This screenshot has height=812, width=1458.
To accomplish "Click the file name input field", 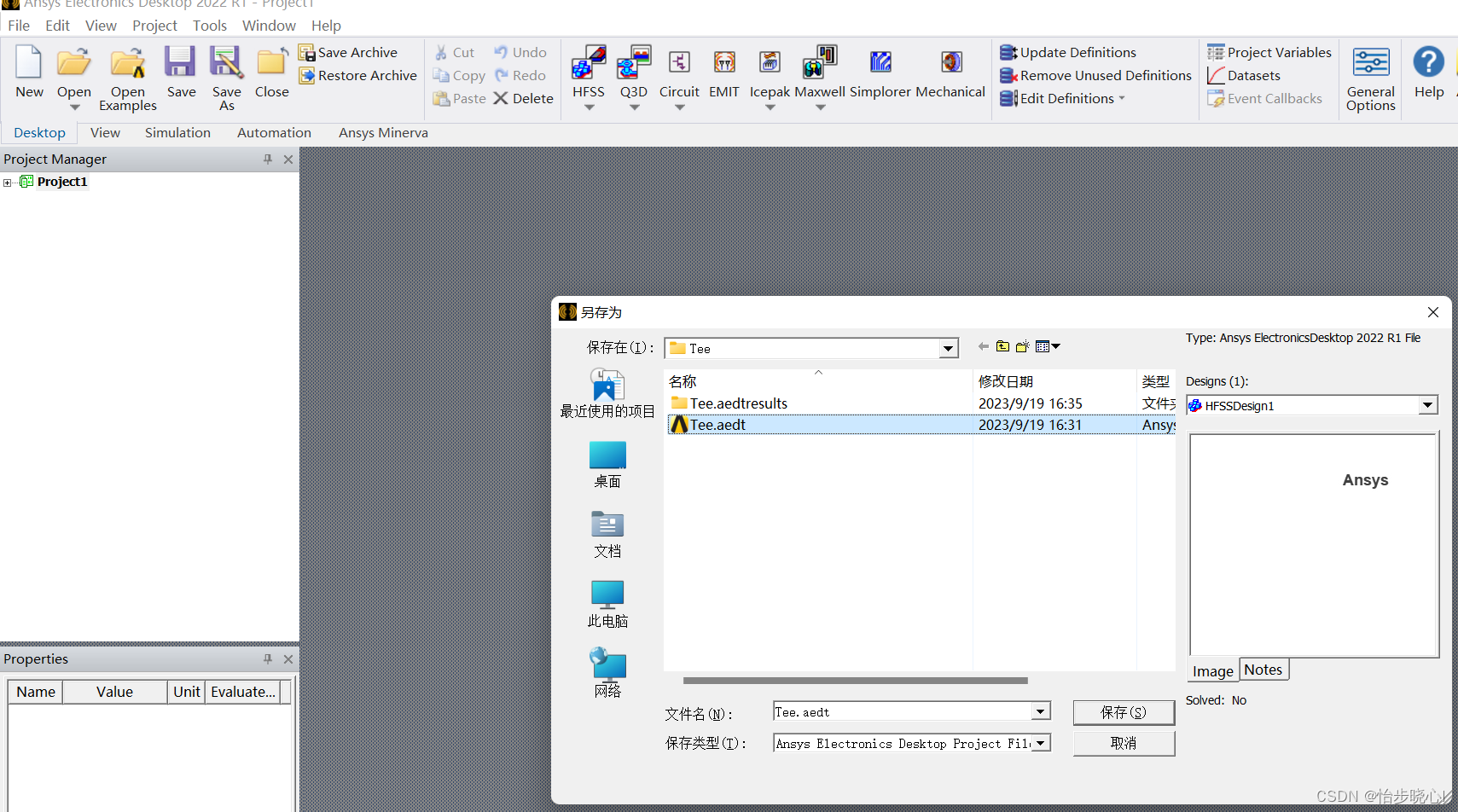I will 903,711.
